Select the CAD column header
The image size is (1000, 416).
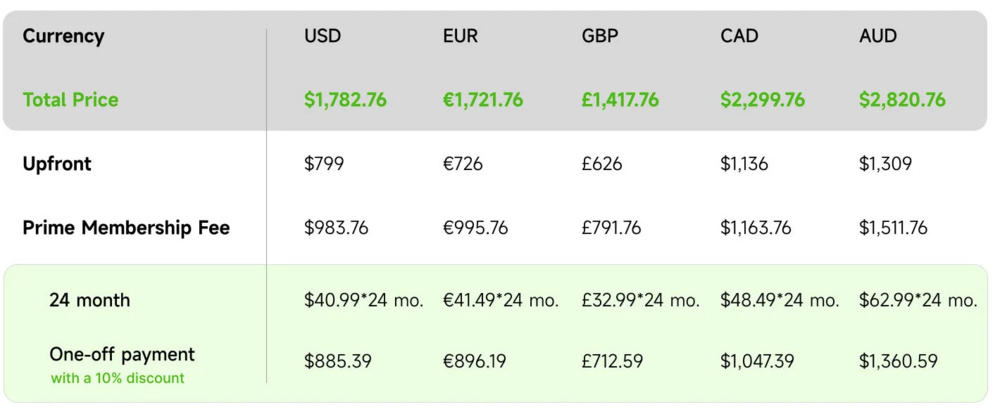click(x=739, y=36)
